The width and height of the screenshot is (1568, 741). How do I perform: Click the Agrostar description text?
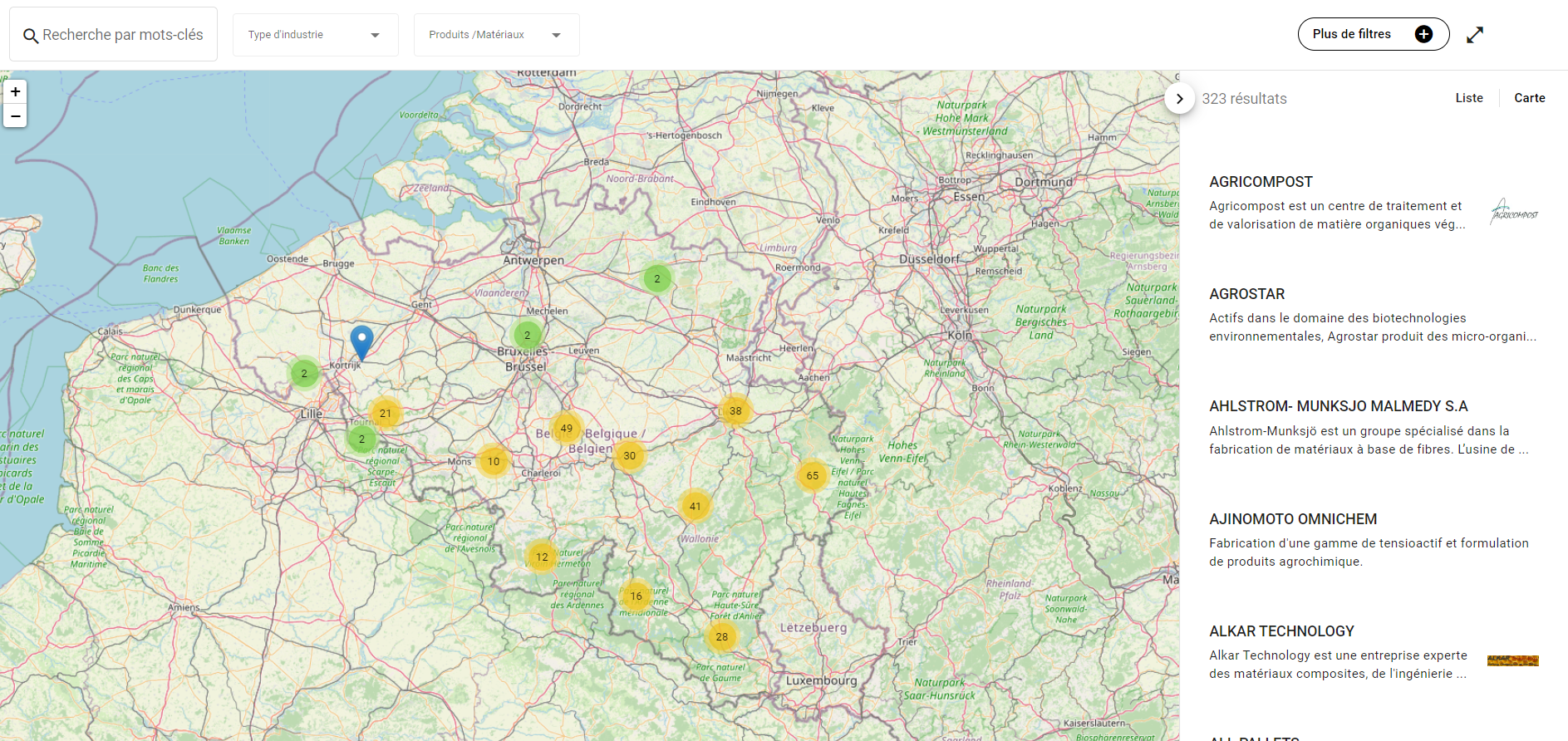coord(1373,327)
